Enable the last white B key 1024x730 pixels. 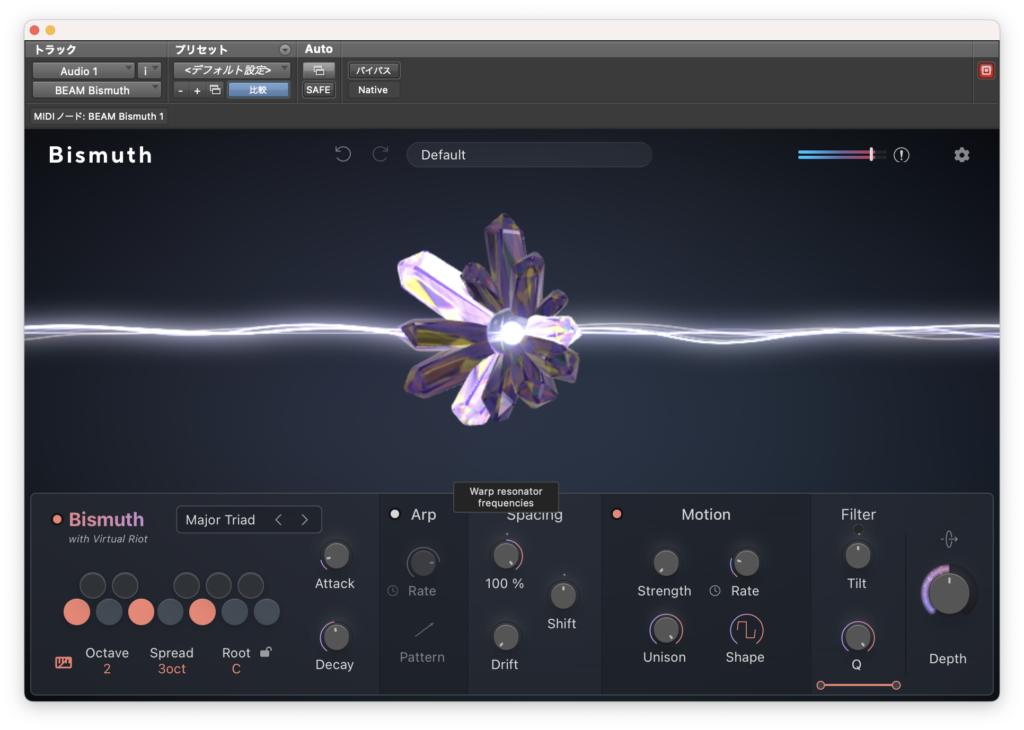266,612
